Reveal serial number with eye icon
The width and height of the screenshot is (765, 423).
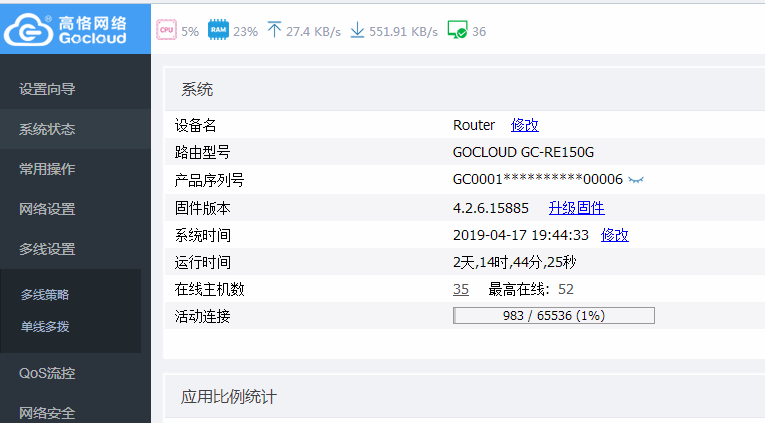(636, 180)
